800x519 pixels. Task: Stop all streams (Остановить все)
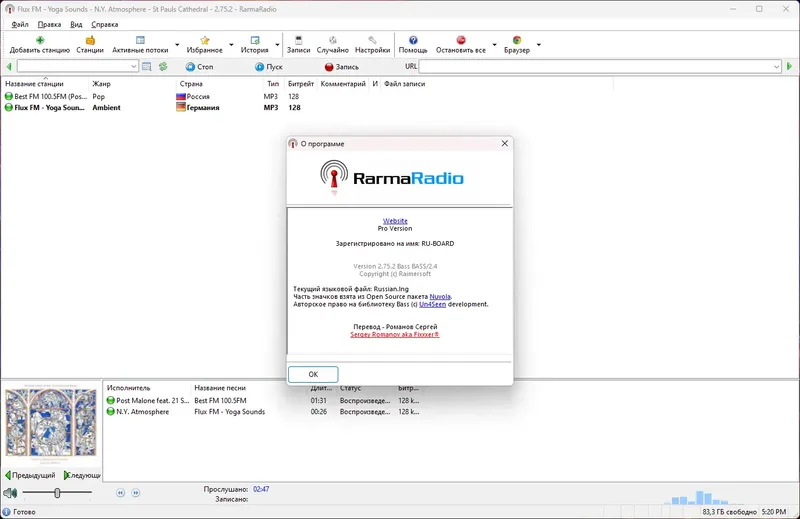(461, 44)
